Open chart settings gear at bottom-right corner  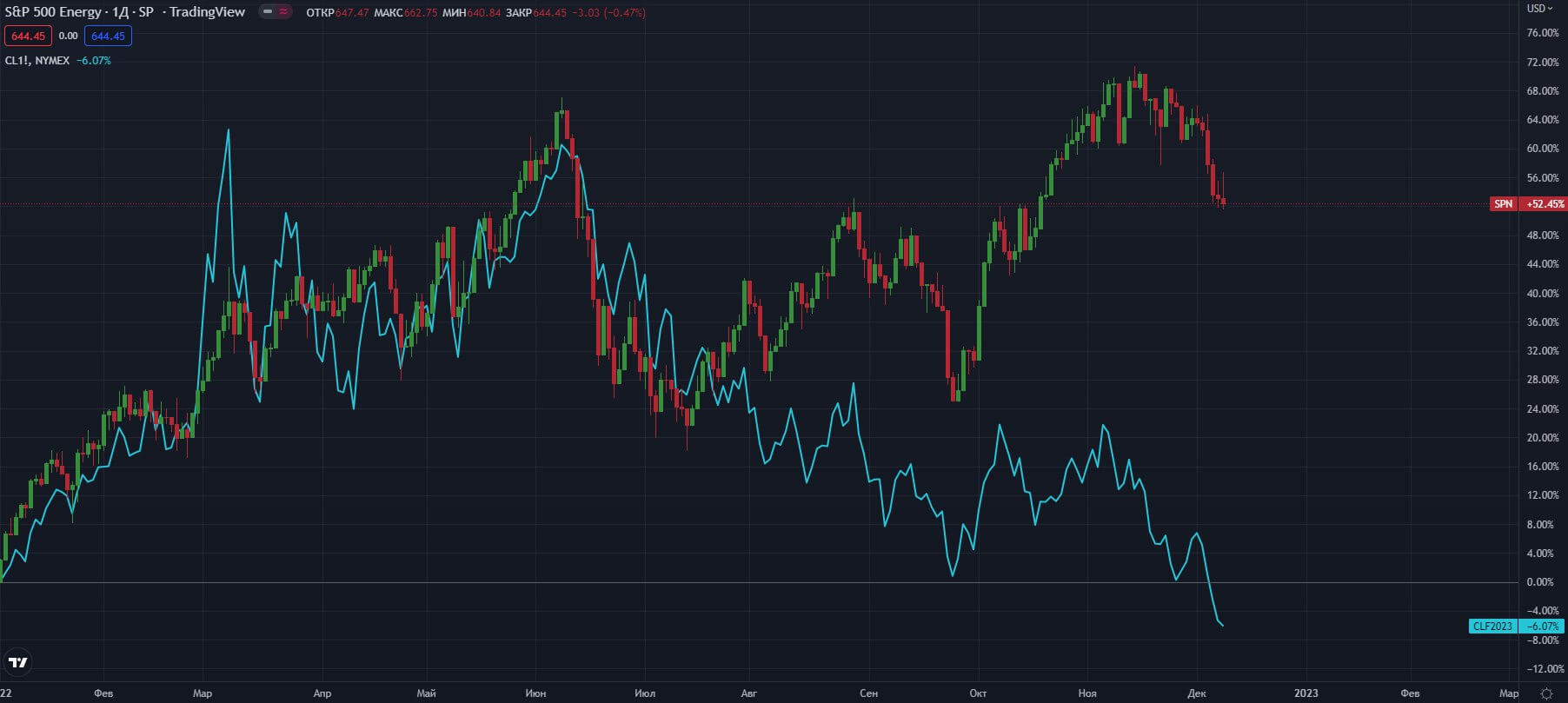[x=1546, y=693]
